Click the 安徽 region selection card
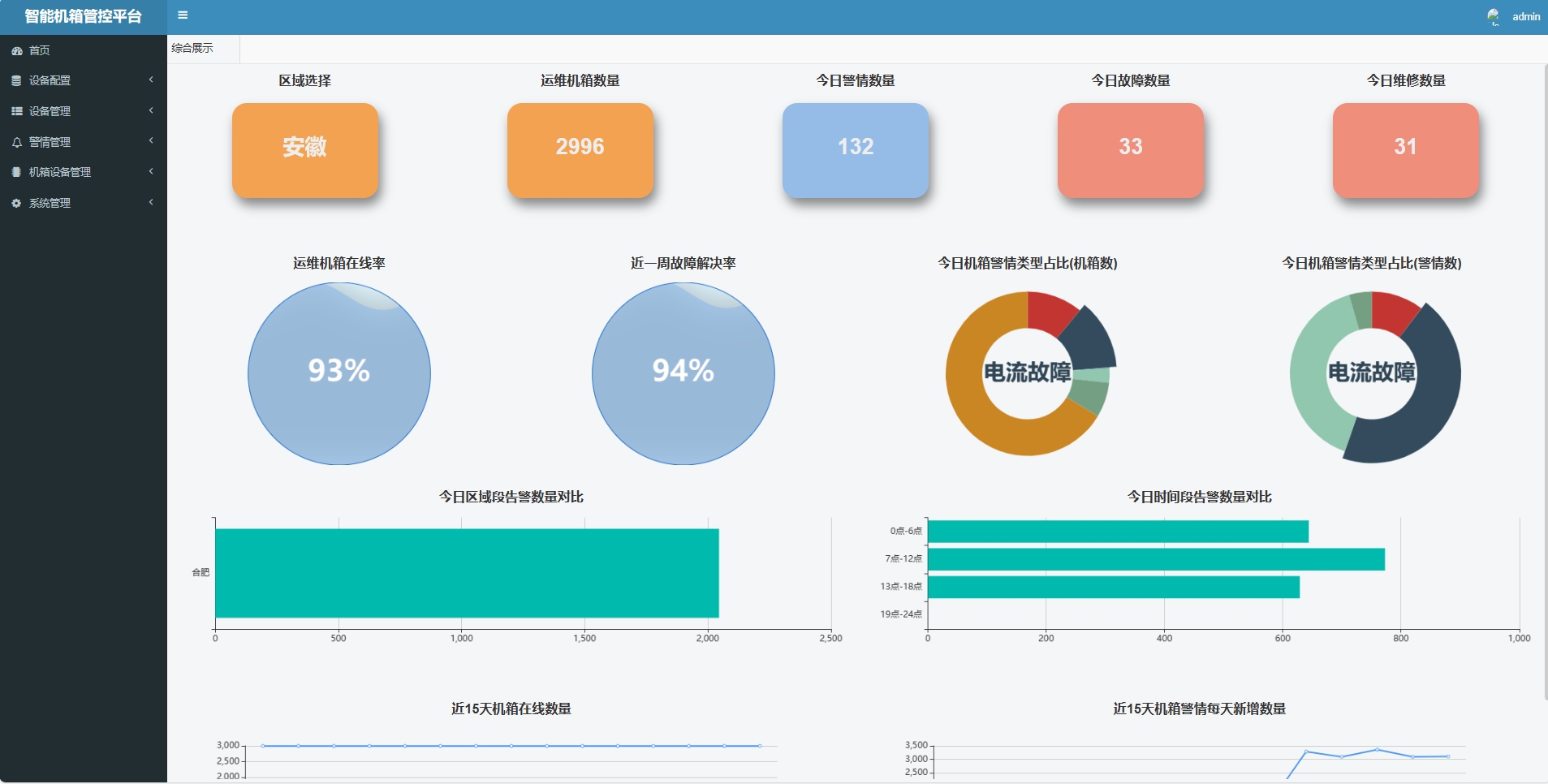This screenshot has width=1548, height=784. tap(305, 150)
